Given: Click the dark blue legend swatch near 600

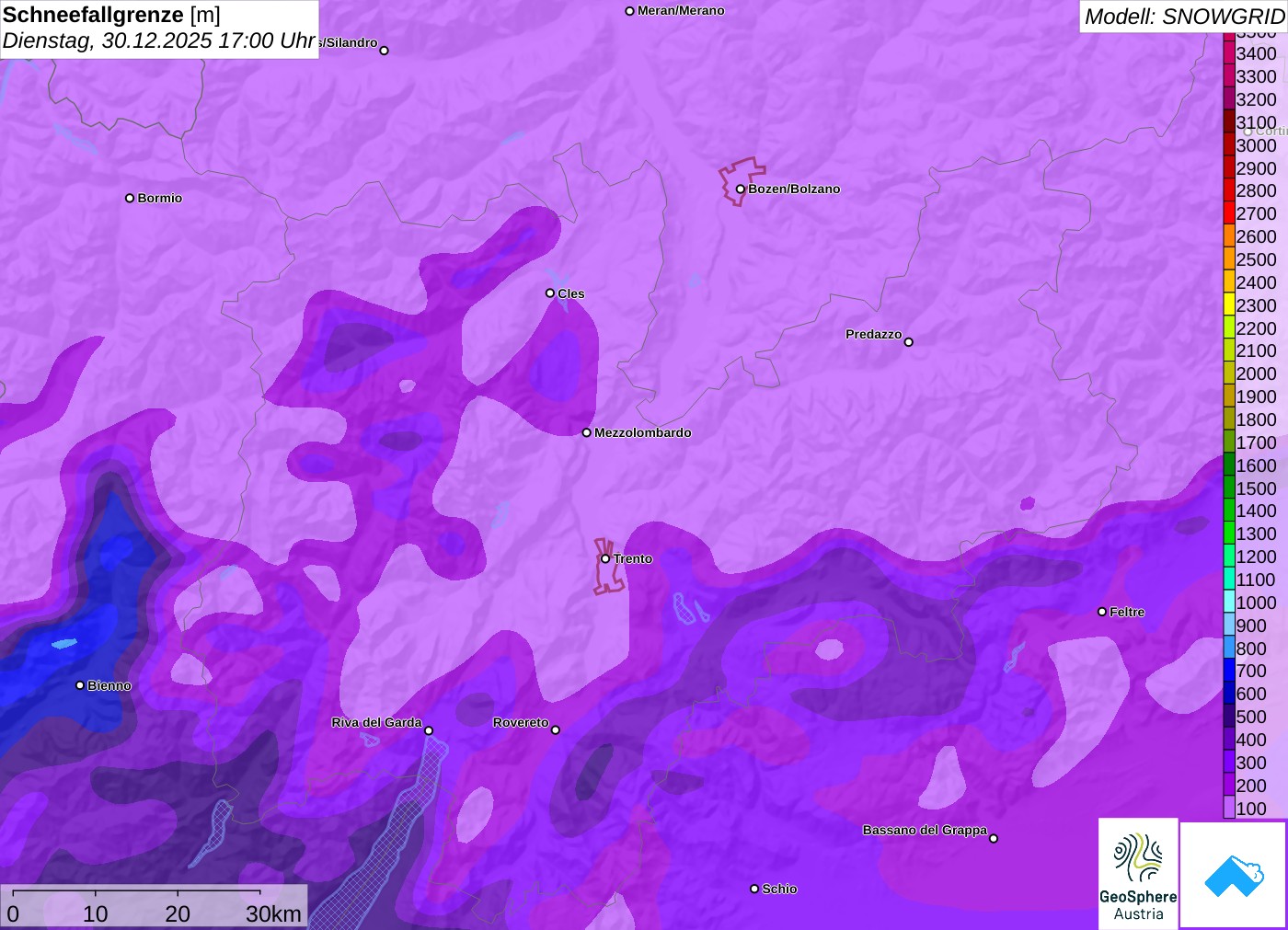Looking at the screenshot, I should coord(1229,694).
